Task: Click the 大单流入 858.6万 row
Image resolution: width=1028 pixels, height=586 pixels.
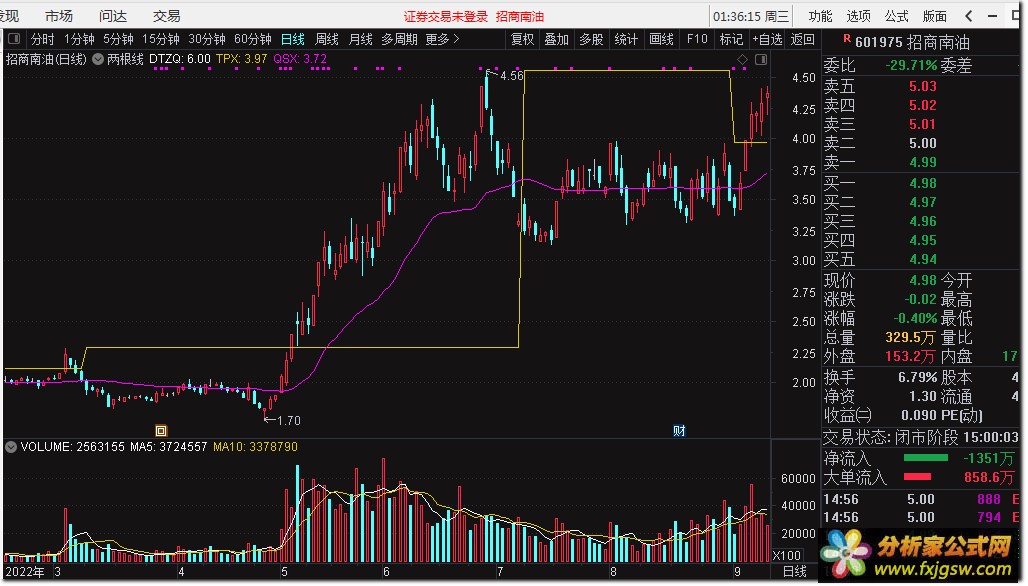Action: pos(920,477)
